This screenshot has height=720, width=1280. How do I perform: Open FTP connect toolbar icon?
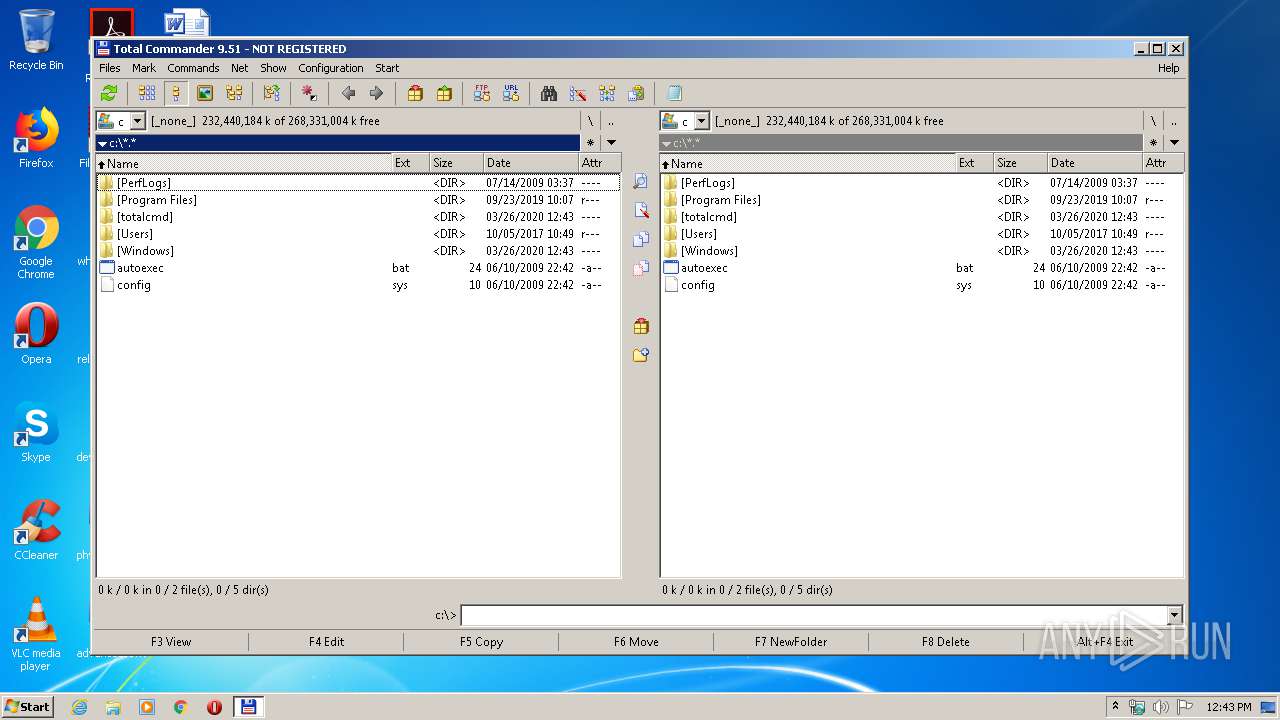pos(482,93)
